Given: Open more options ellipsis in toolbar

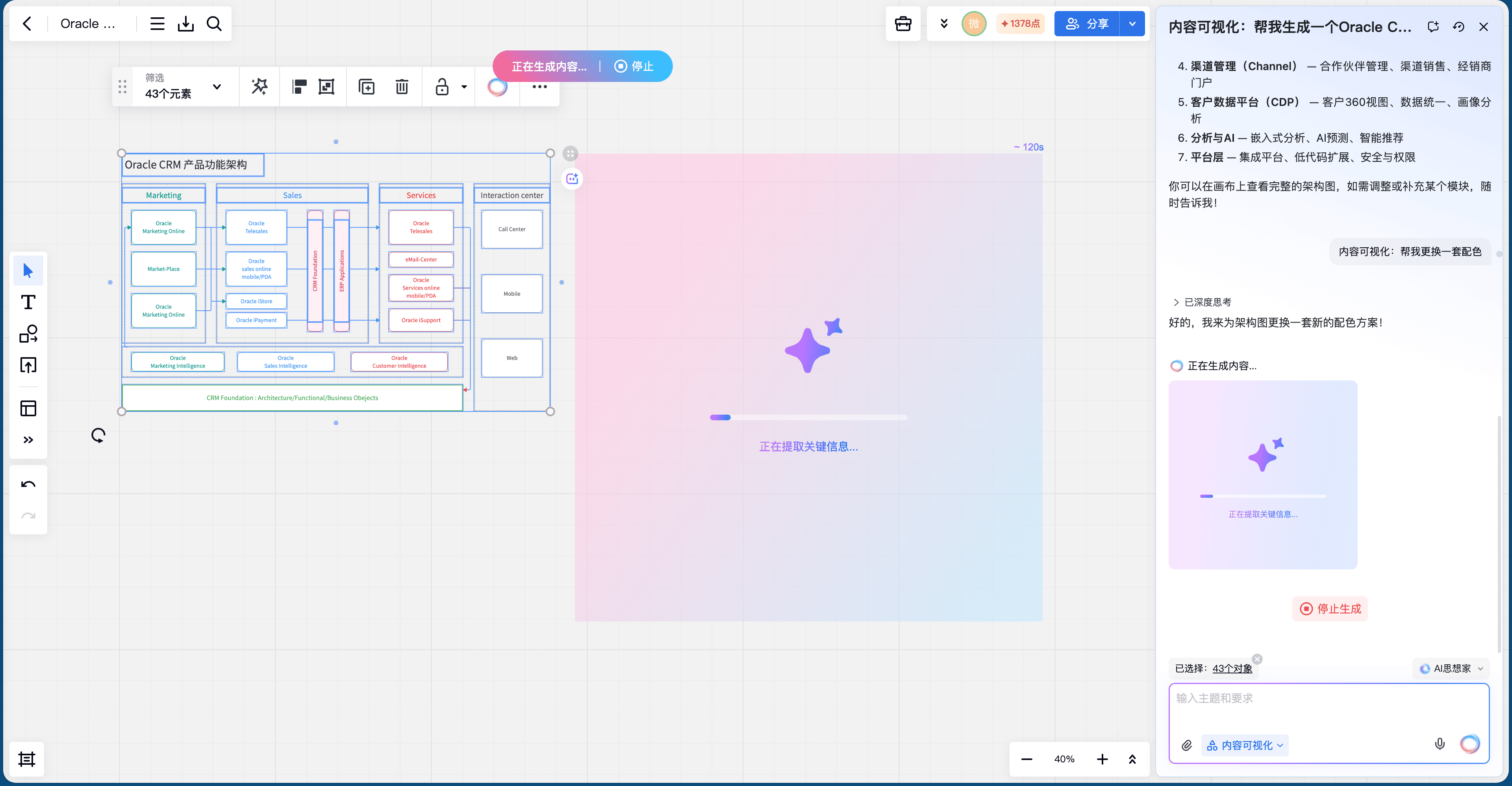Looking at the screenshot, I should tap(539, 87).
